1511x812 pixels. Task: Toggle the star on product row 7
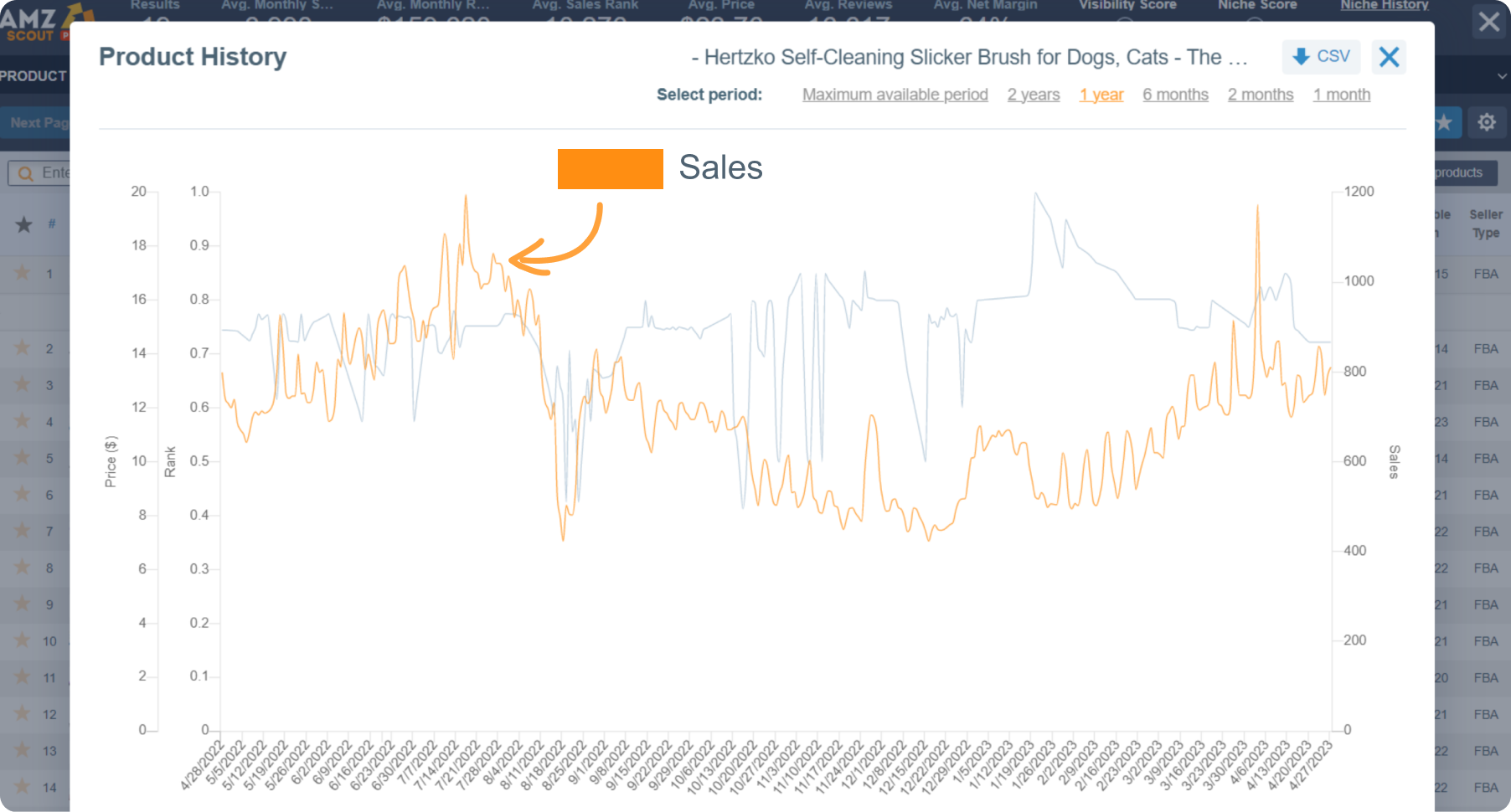click(23, 532)
